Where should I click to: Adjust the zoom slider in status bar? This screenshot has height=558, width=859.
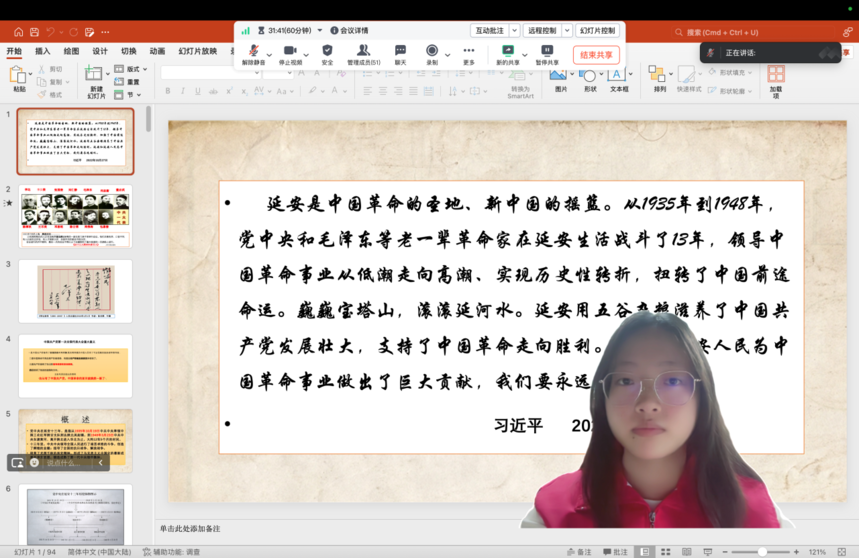pos(762,552)
